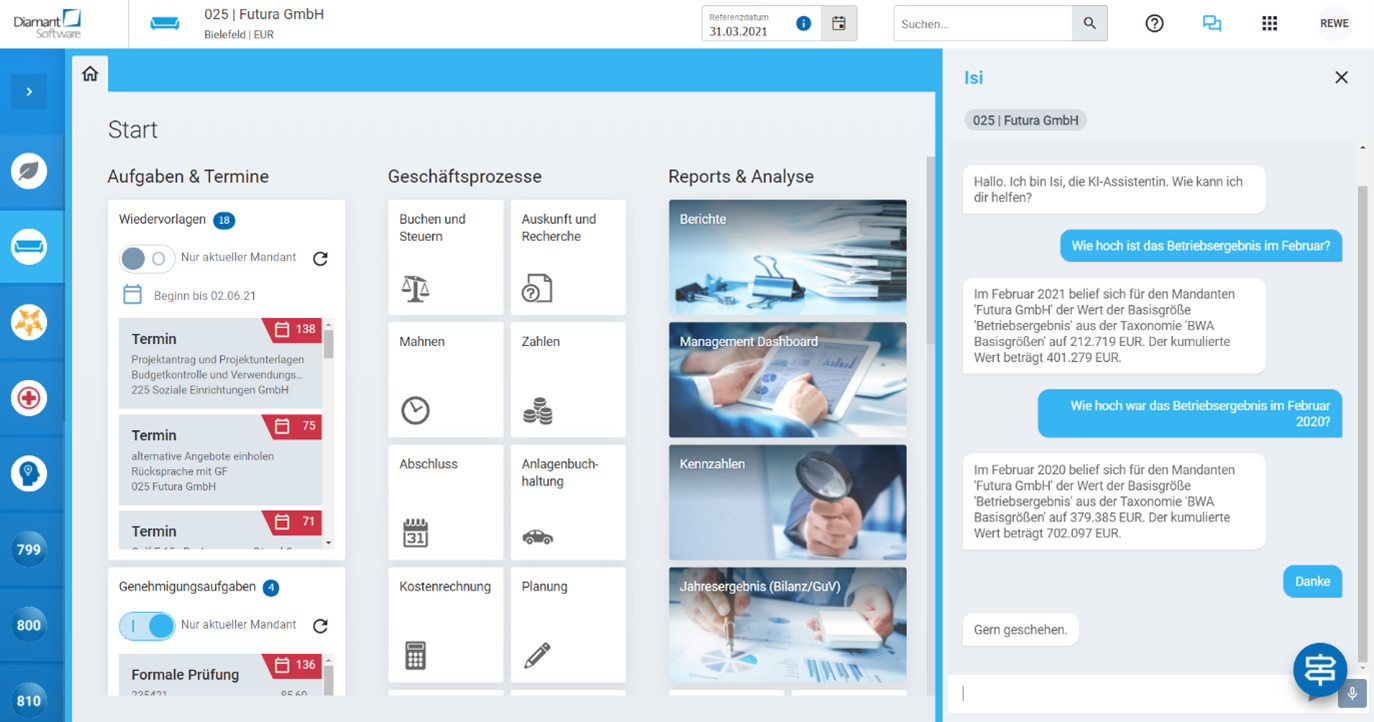Refresh the Genehmigungsaufgaben list
This screenshot has width=1374, height=722.
pyautogui.click(x=320, y=626)
